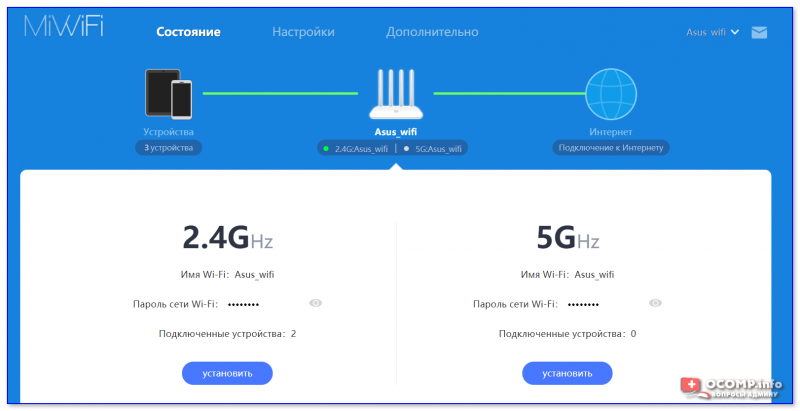Select the tablet and phone devices icon
The image size is (800, 411).
pyautogui.click(x=168, y=94)
